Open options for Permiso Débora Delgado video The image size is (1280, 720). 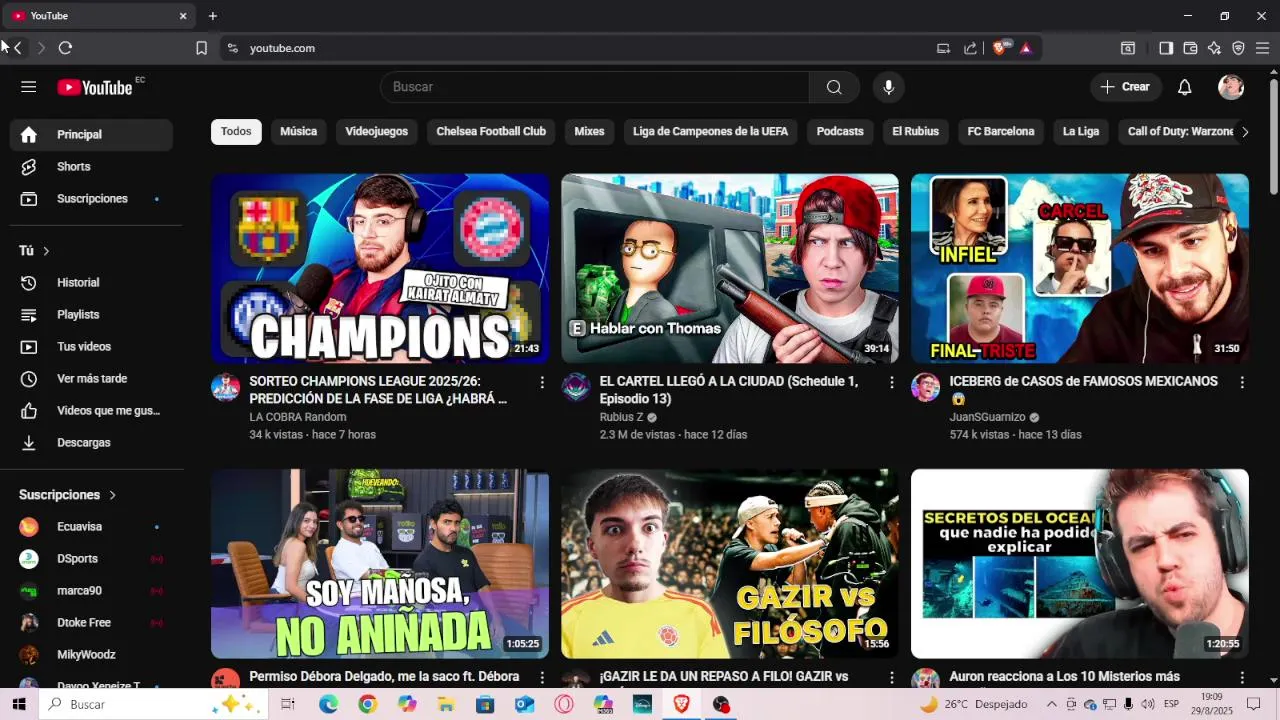(x=542, y=677)
